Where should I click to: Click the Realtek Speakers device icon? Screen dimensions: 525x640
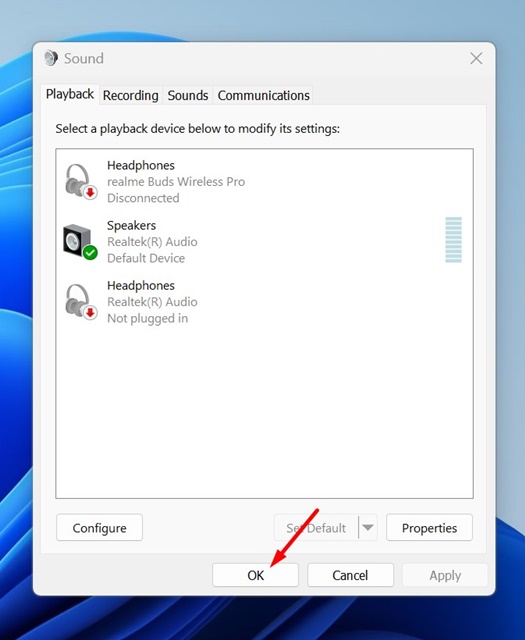click(80, 242)
